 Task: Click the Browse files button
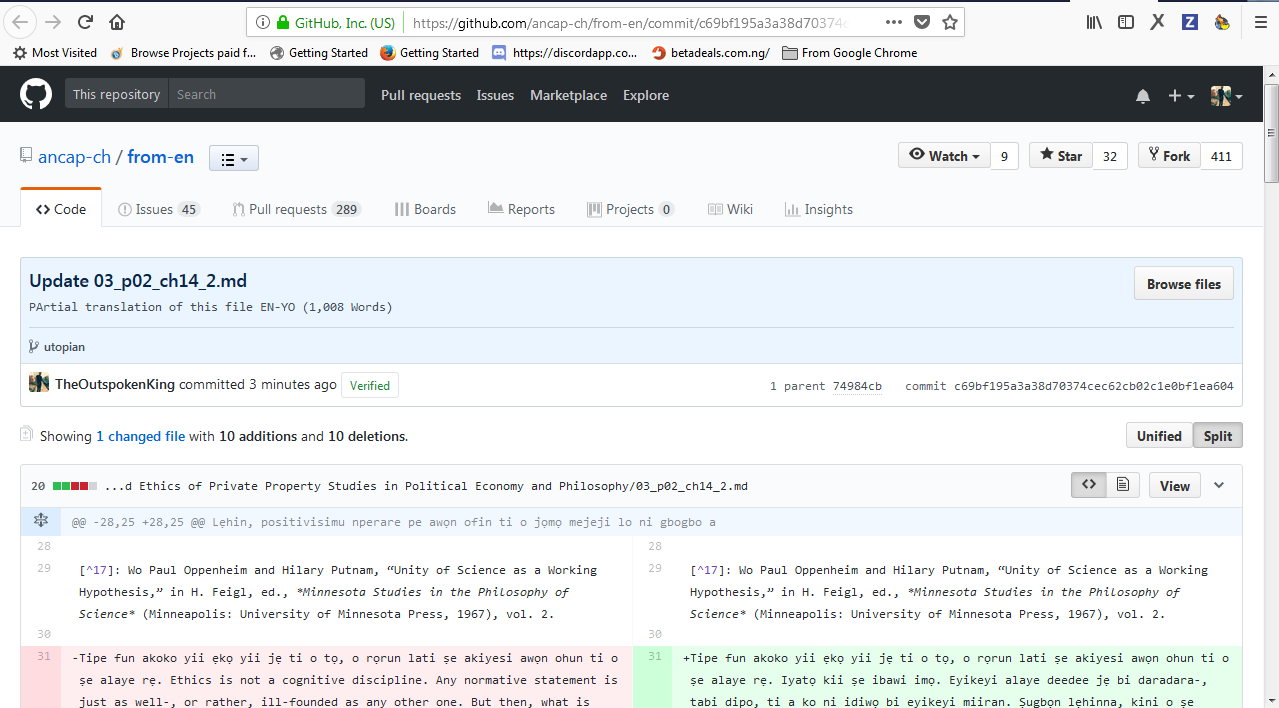click(1184, 284)
